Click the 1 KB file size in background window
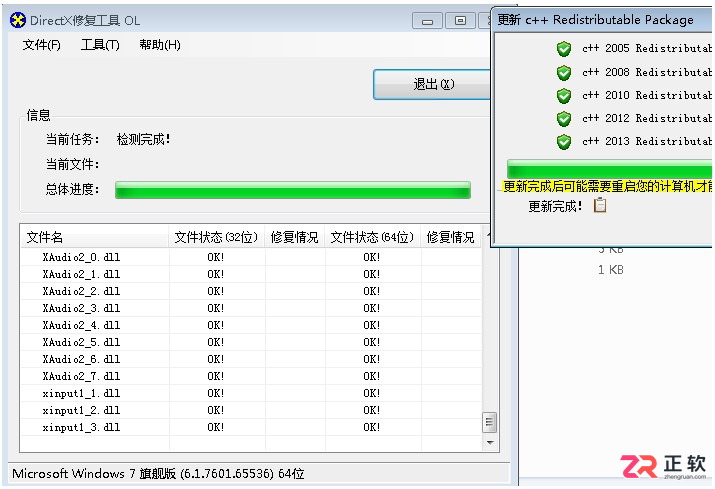 coord(611,270)
